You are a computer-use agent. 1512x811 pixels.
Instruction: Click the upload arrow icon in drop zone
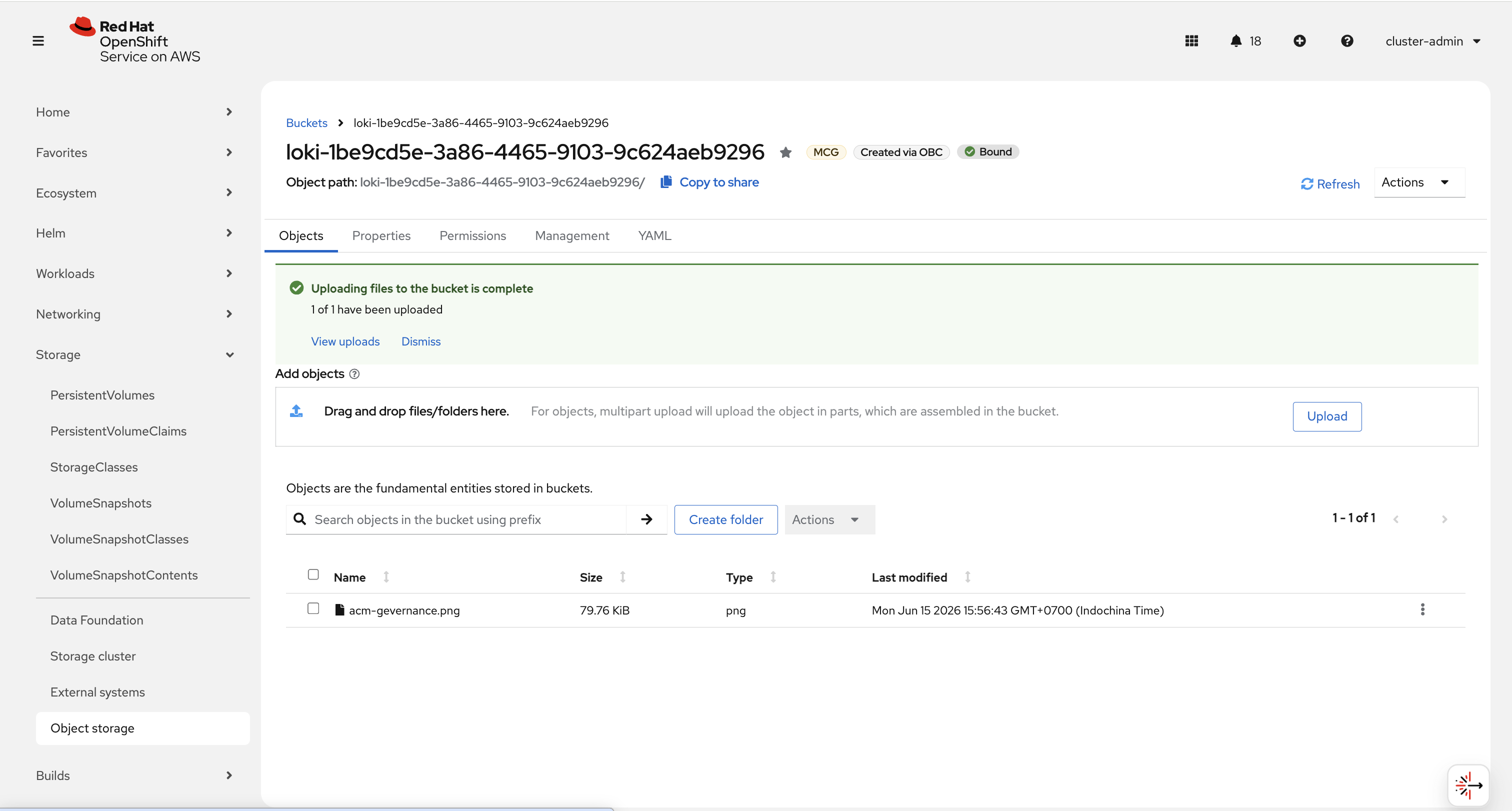(x=296, y=411)
